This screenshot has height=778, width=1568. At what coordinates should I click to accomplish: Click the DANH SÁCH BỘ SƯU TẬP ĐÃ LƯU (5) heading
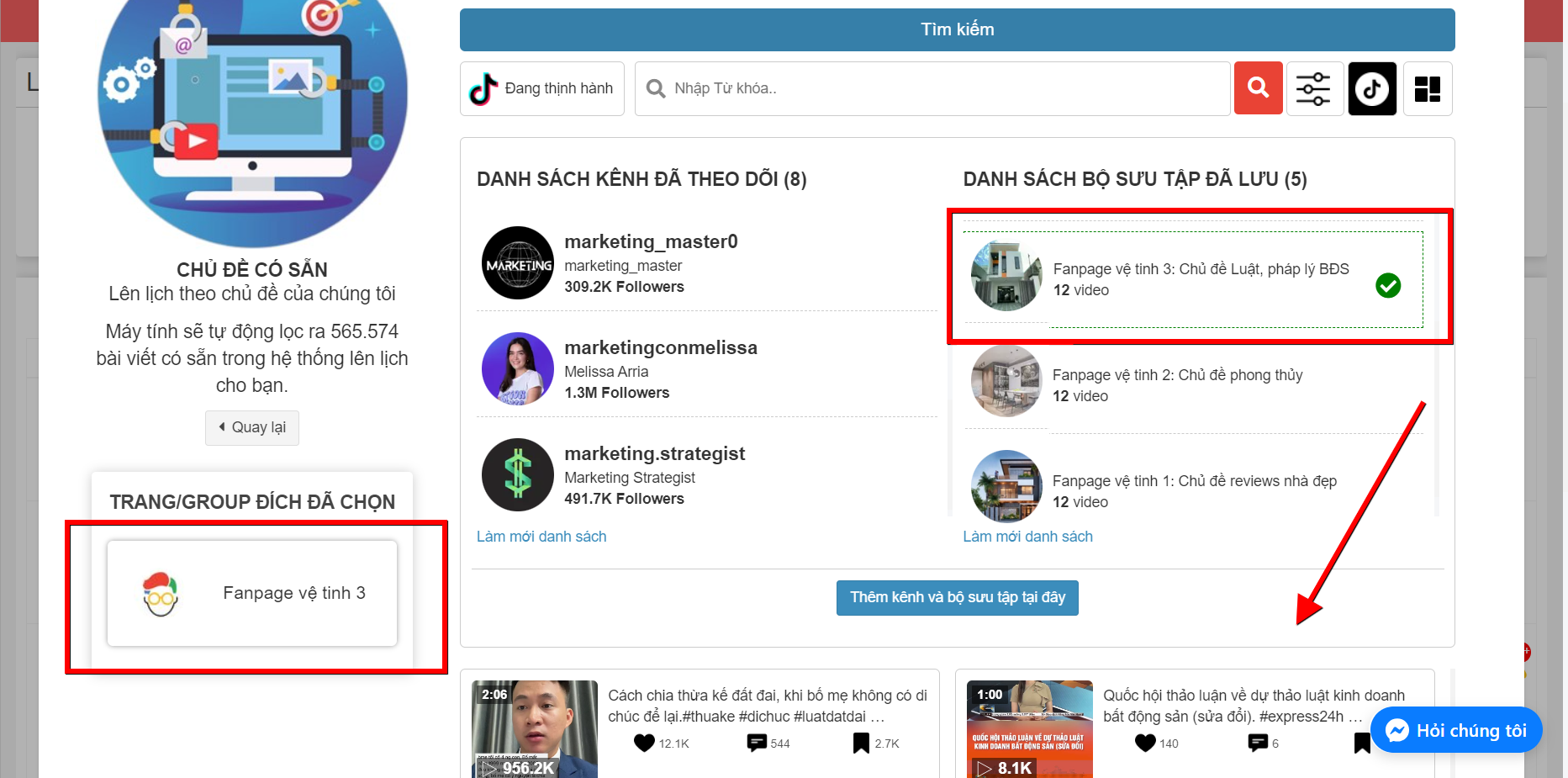tap(1135, 179)
